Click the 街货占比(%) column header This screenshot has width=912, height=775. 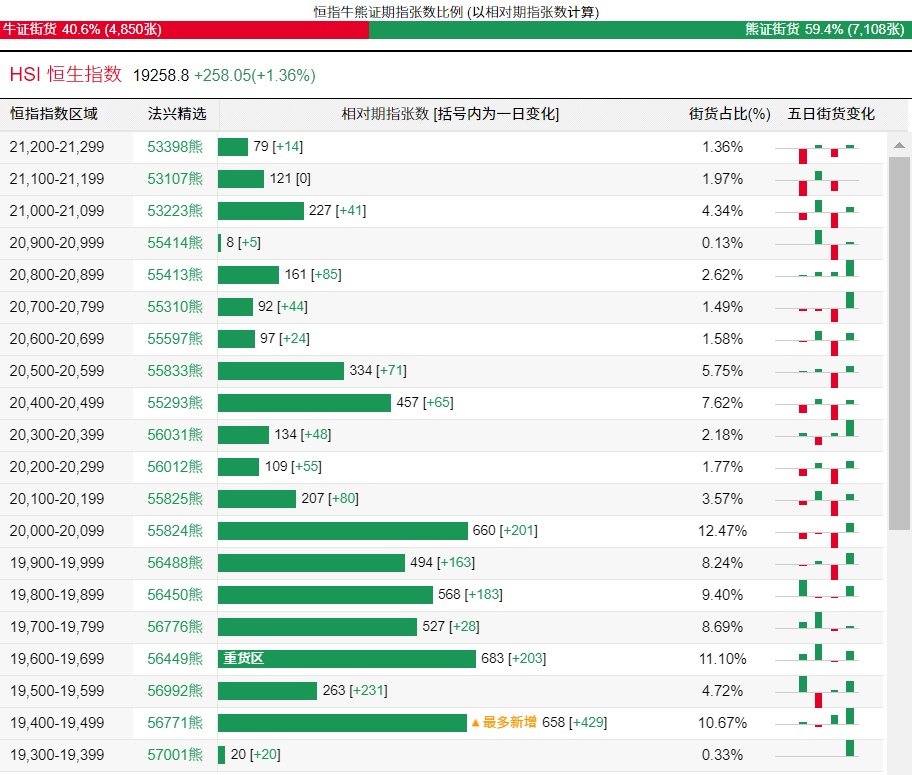(729, 114)
